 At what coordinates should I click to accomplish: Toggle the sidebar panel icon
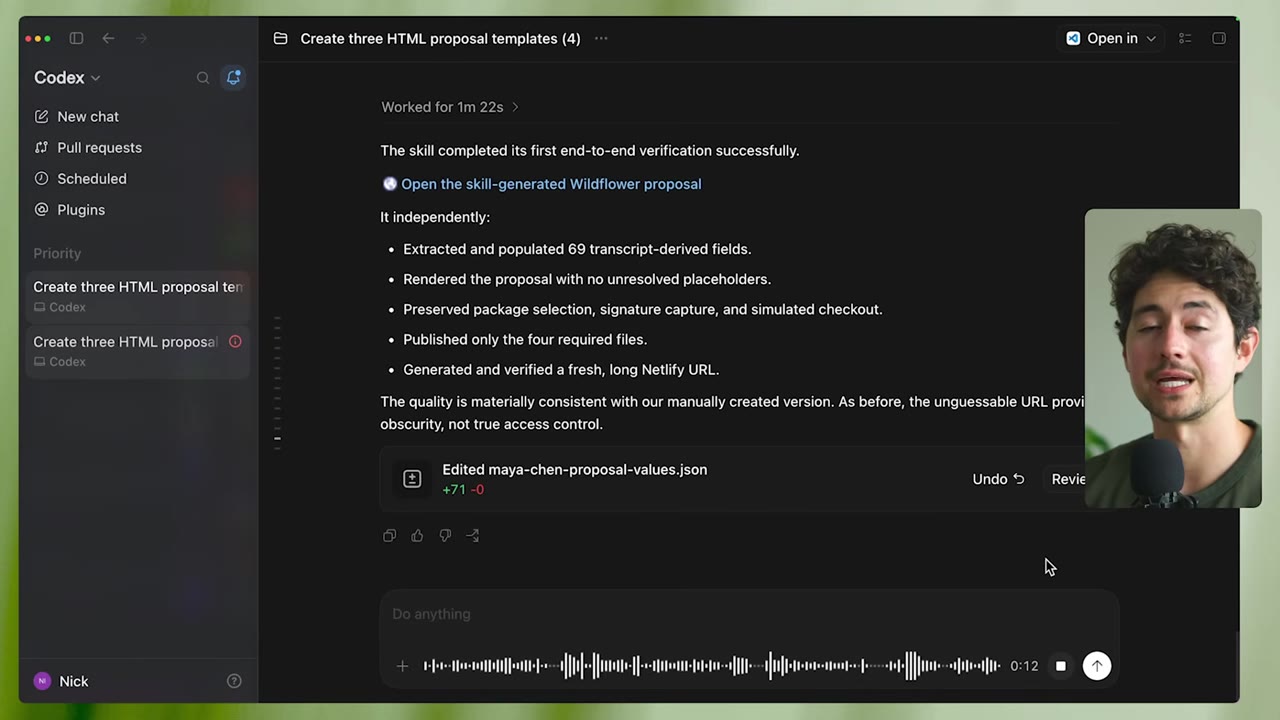click(x=76, y=38)
